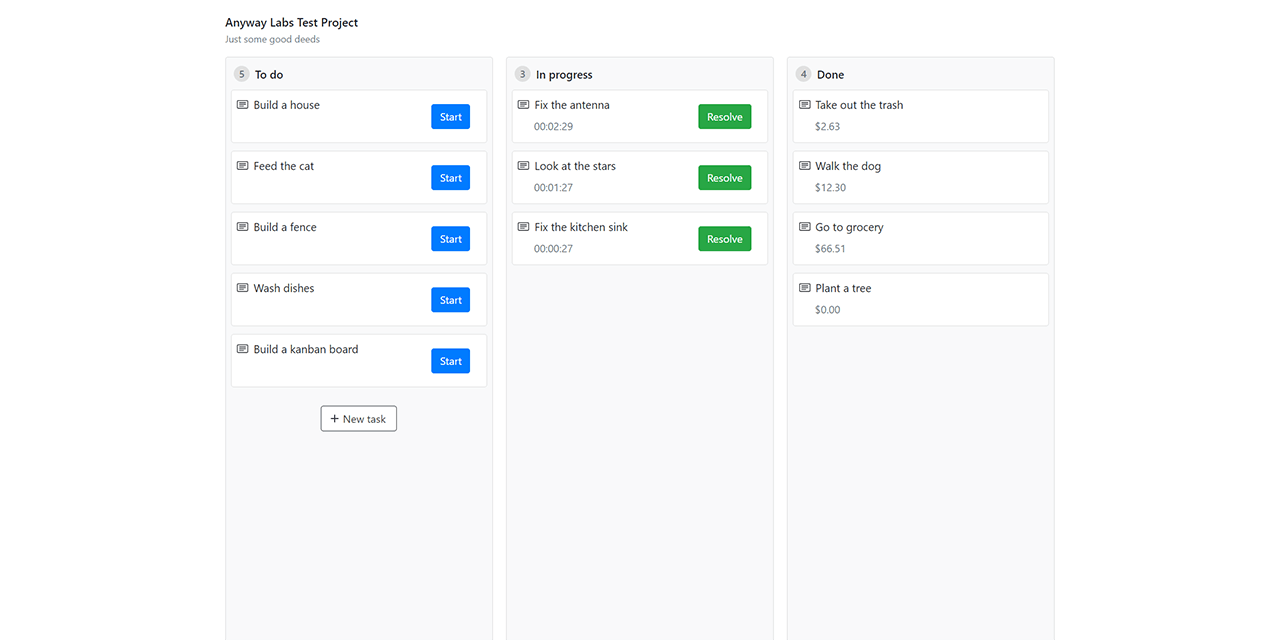This screenshot has height=640, width=1280.
Task: Select the Anyway Labs Test Project title
Action: (x=291, y=23)
